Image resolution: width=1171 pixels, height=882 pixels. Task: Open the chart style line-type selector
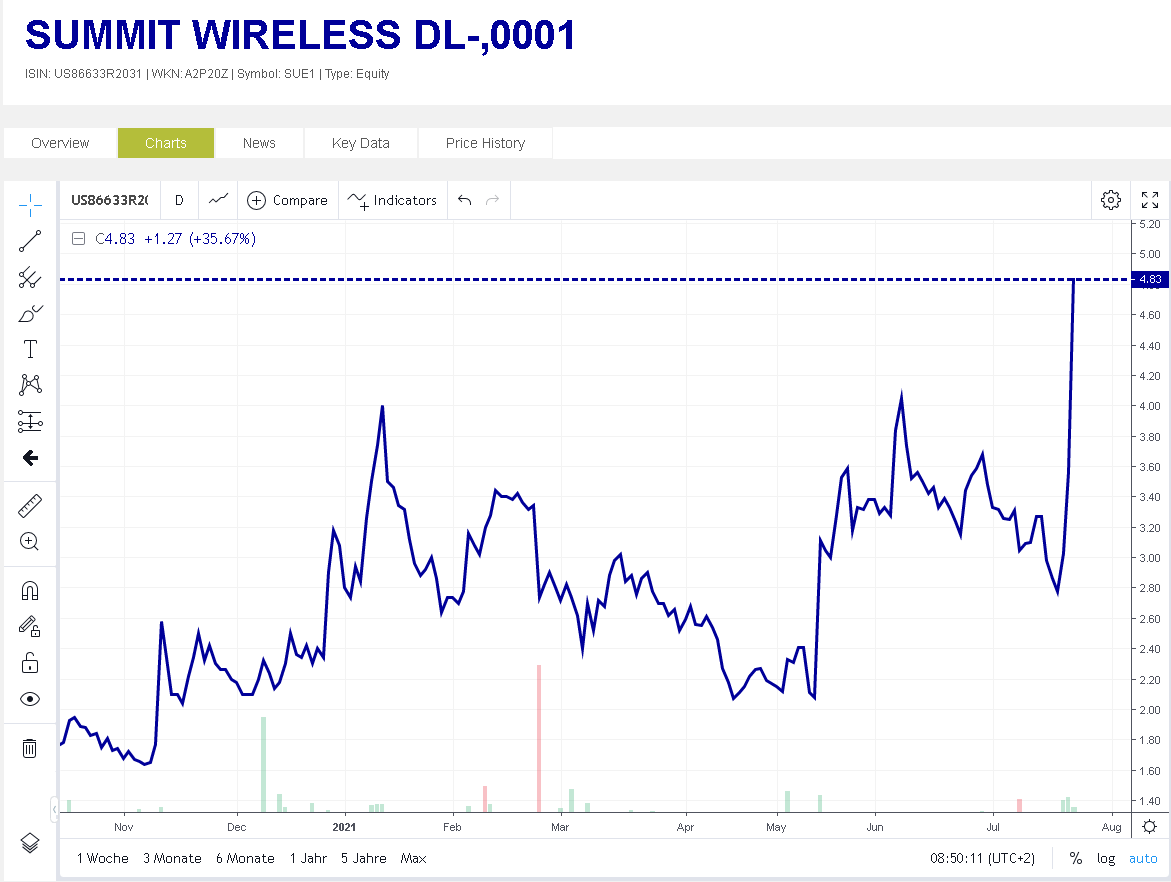point(218,200)
